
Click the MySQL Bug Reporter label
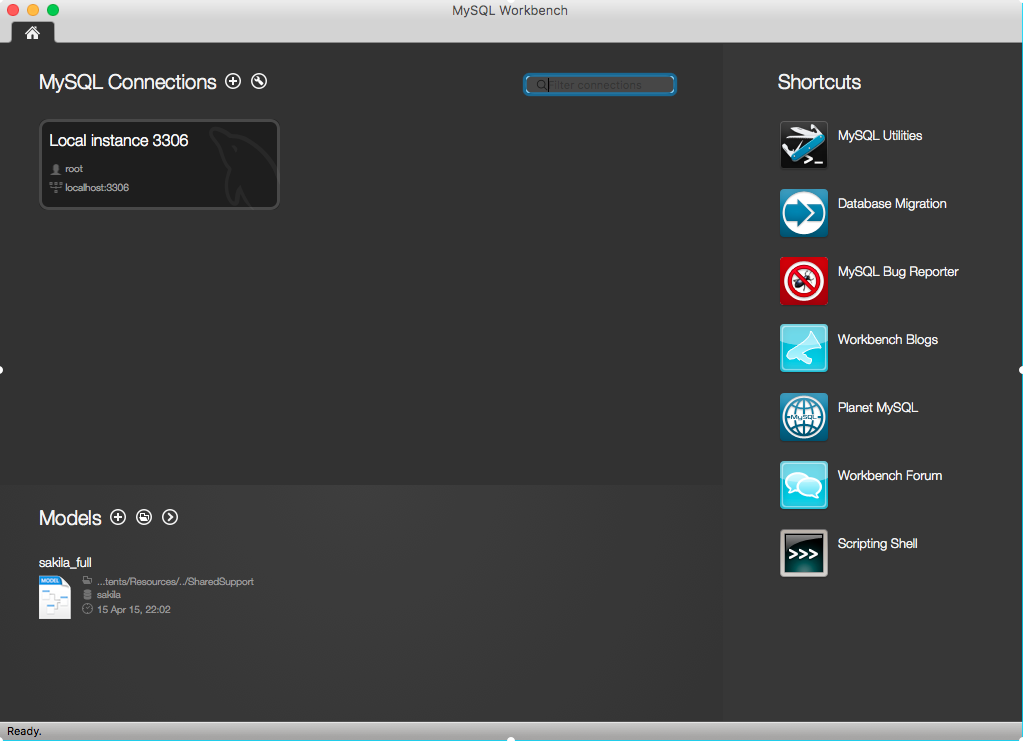tap(898, 271)
